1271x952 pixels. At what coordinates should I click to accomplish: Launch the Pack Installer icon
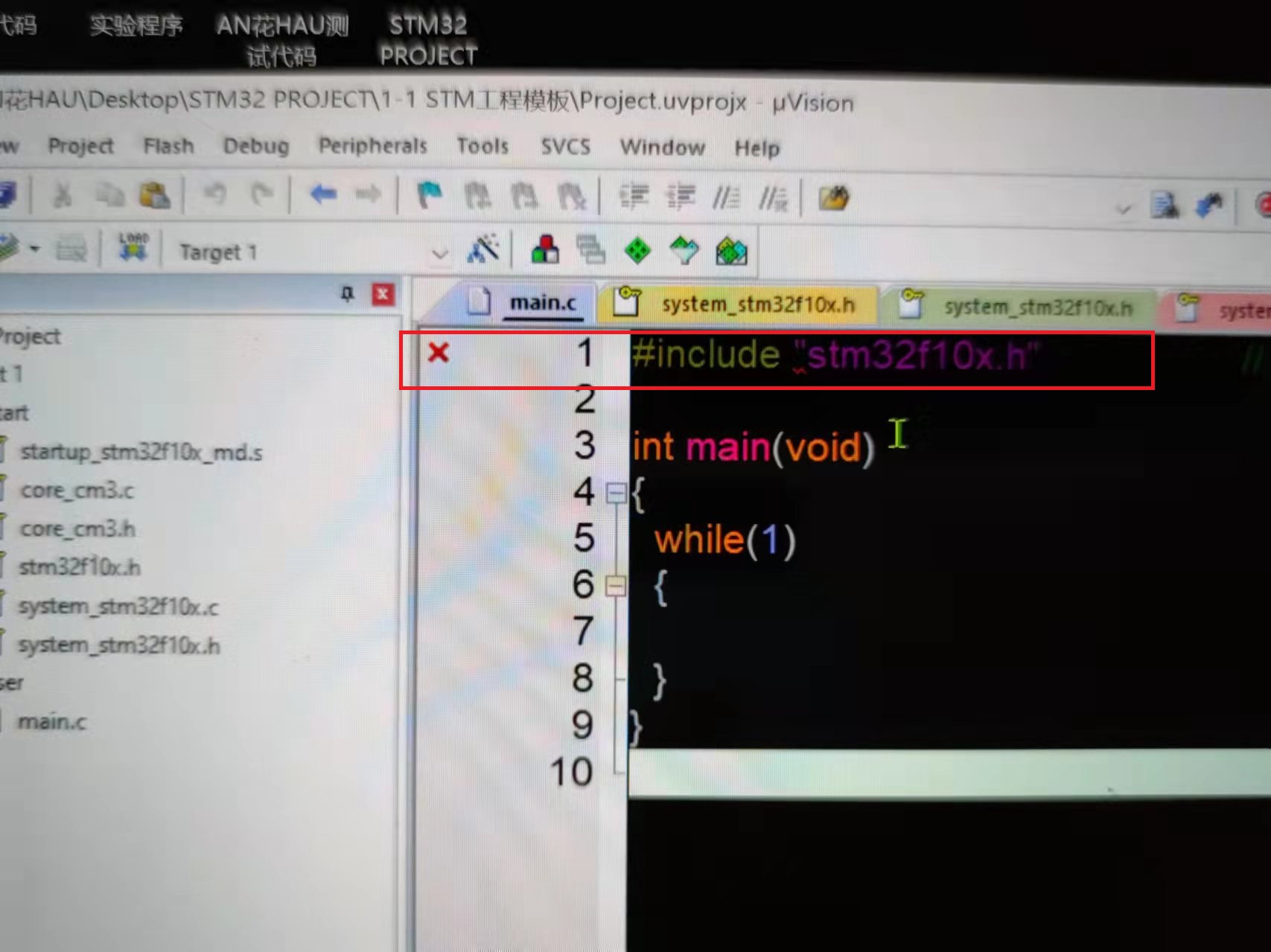coord(731,252)
